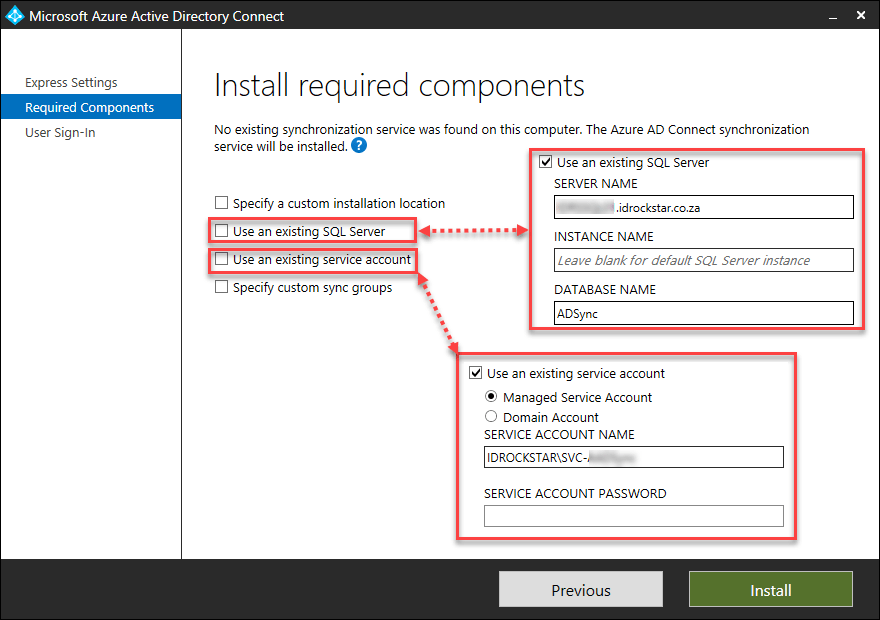Viewport: 880px width, 620px height.
Task: Click the Install required components heading
Action: (x=399, y=86)
